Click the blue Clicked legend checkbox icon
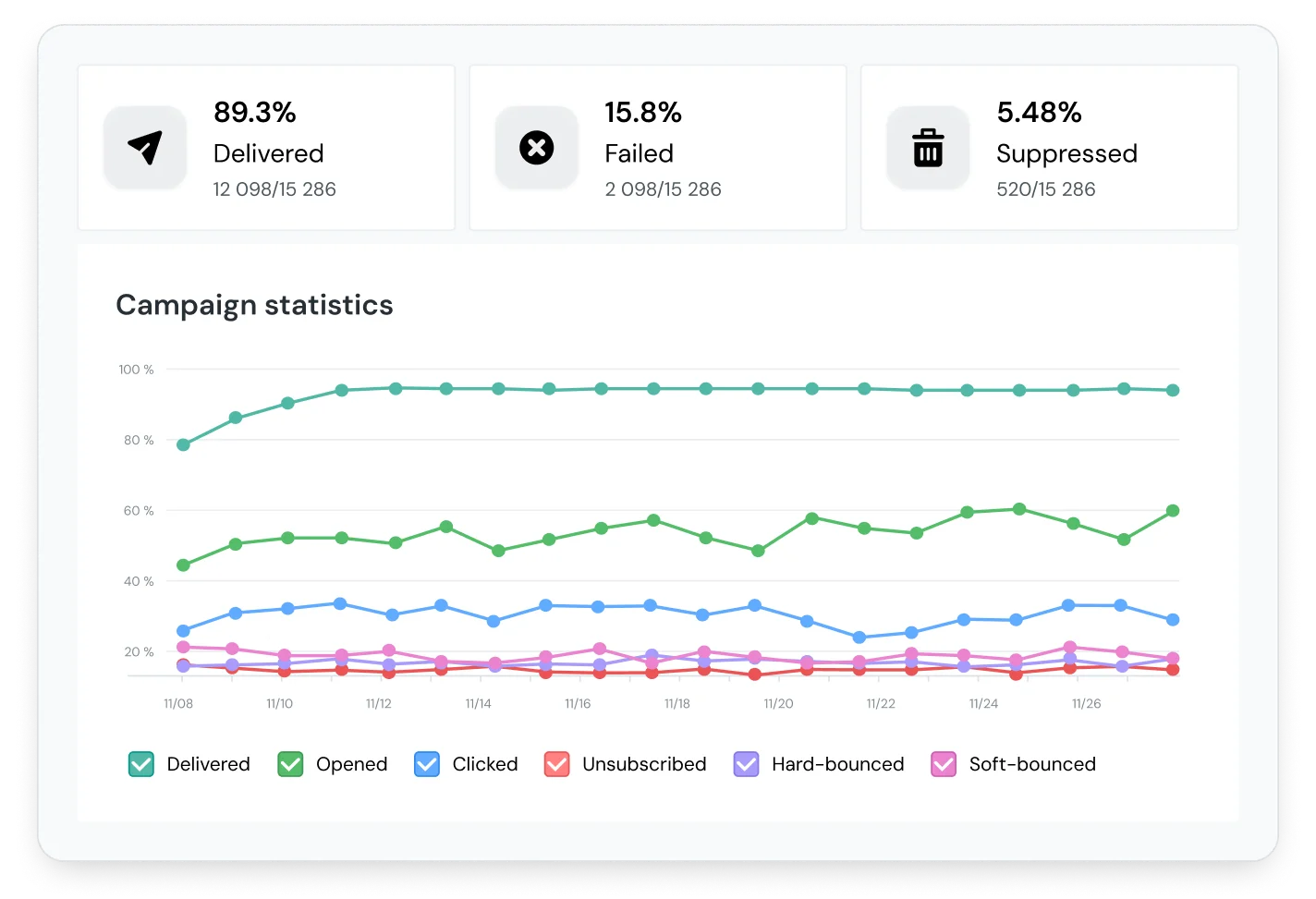This screenshot has width=1316, height=899. 426,764
